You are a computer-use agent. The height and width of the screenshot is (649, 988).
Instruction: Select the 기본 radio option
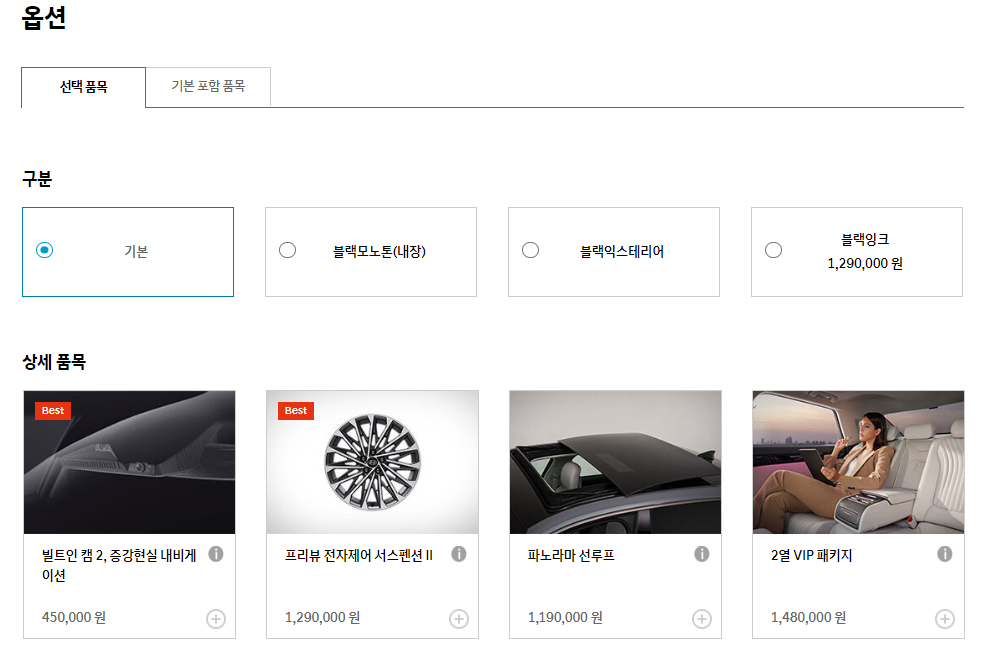point(44,250)
